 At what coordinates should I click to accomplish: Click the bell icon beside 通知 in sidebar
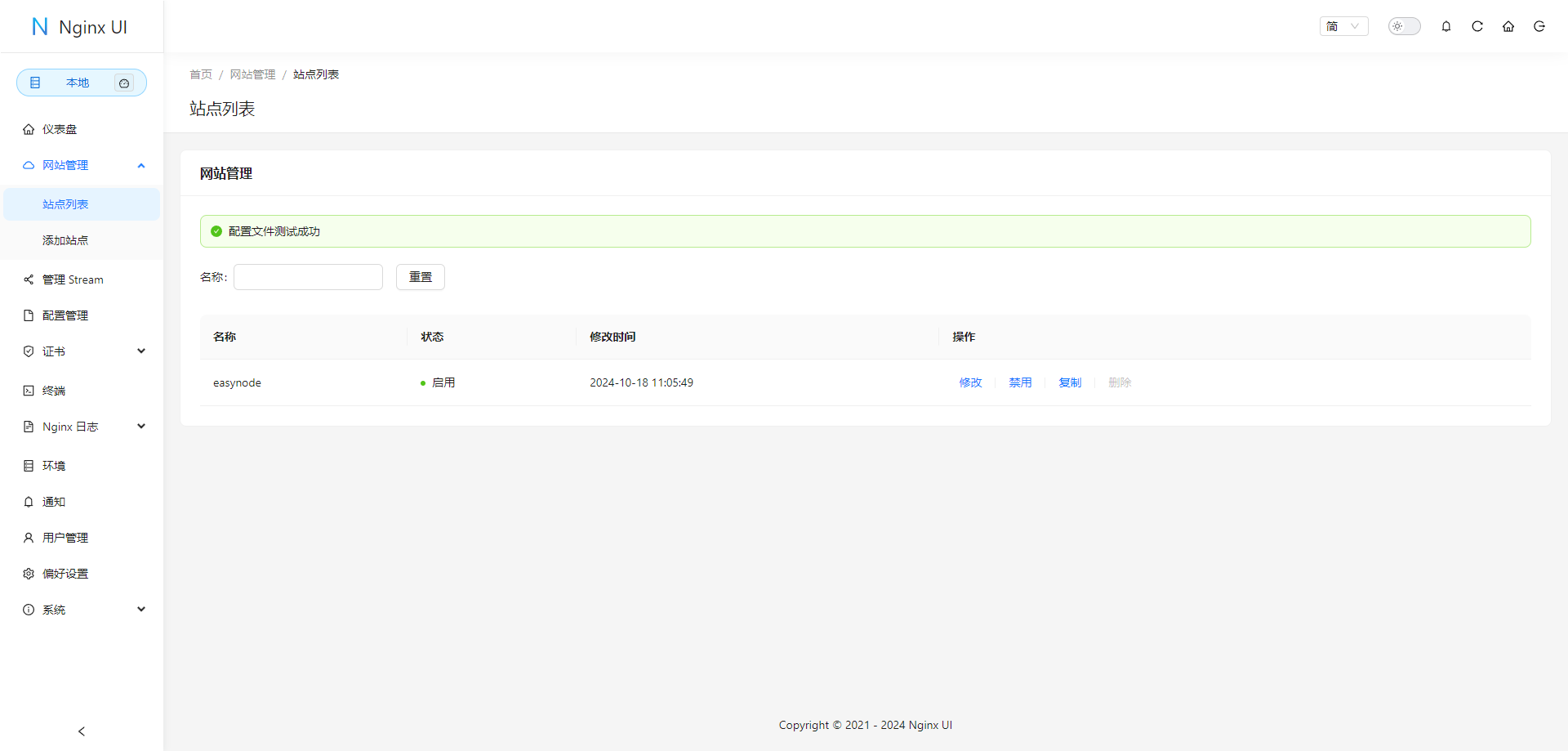click(29, 502)
